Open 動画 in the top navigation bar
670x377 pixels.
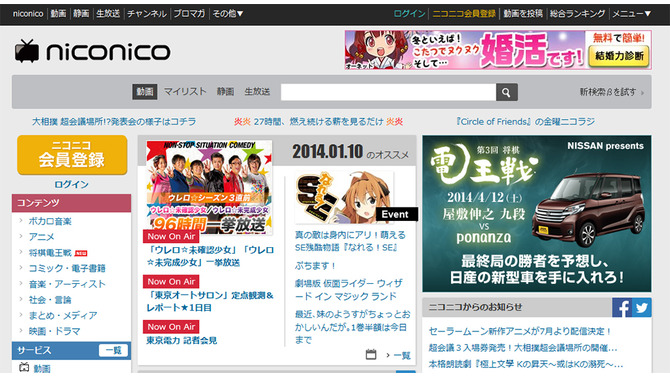coord(58,14)
